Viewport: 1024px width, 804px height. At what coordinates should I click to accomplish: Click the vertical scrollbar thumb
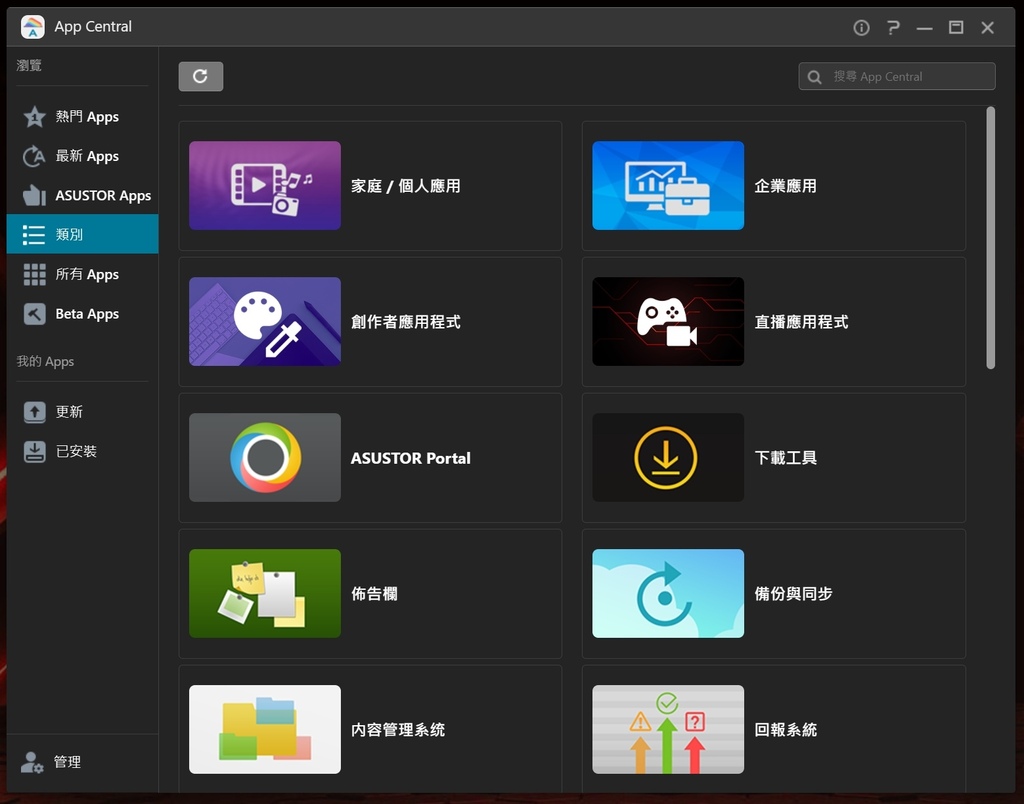[x=991, y=238]
